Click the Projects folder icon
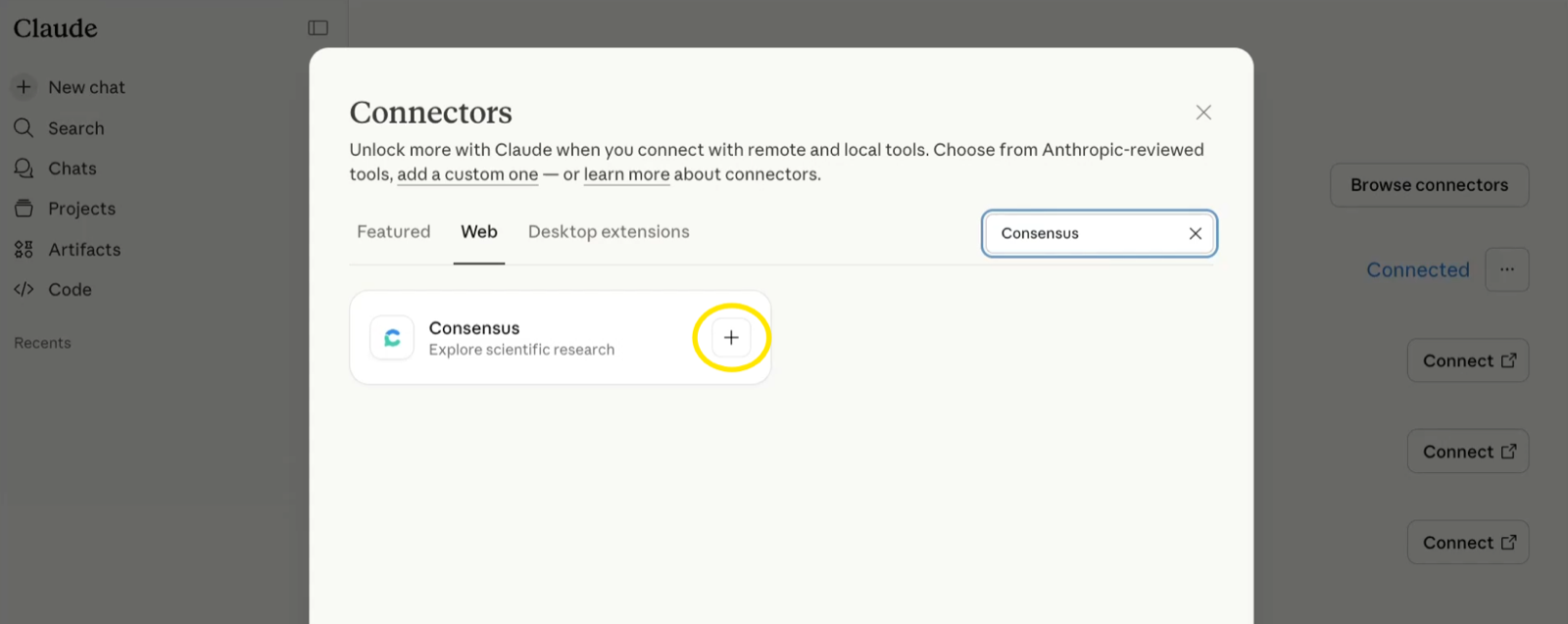Viewport: 1568px width, 624px height. (x=24, y=209)
